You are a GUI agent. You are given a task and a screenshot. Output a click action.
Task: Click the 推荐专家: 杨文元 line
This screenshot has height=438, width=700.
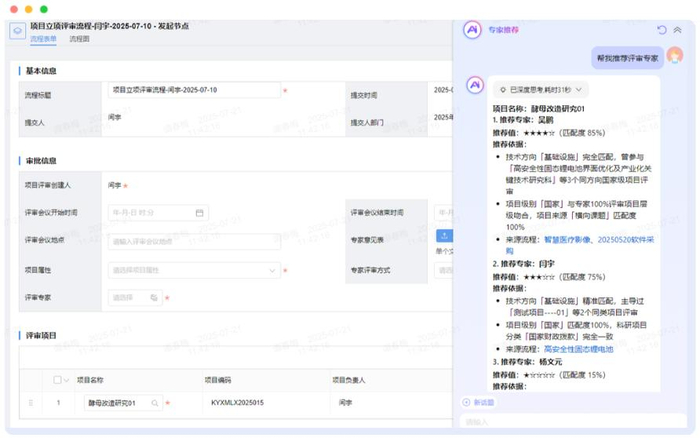[527, 362]
